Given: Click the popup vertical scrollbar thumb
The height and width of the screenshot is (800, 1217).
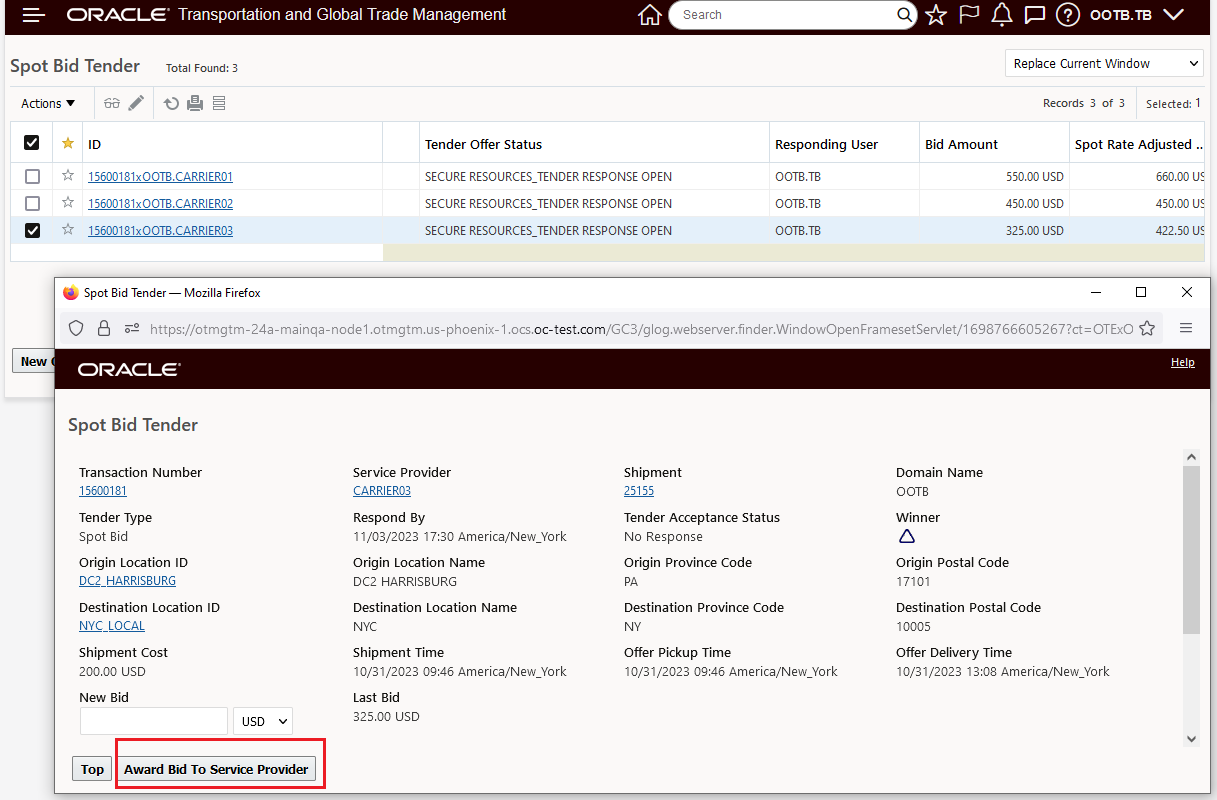Looking at the screenshot, I should tap(1190, 549).
